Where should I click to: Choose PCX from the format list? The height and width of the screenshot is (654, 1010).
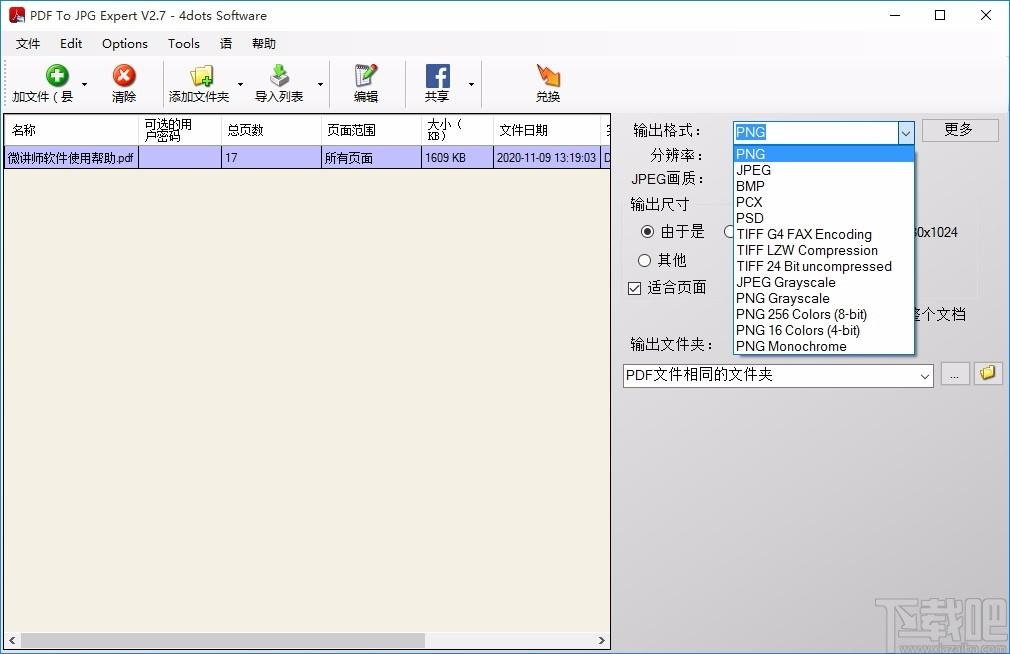point(824,202)
